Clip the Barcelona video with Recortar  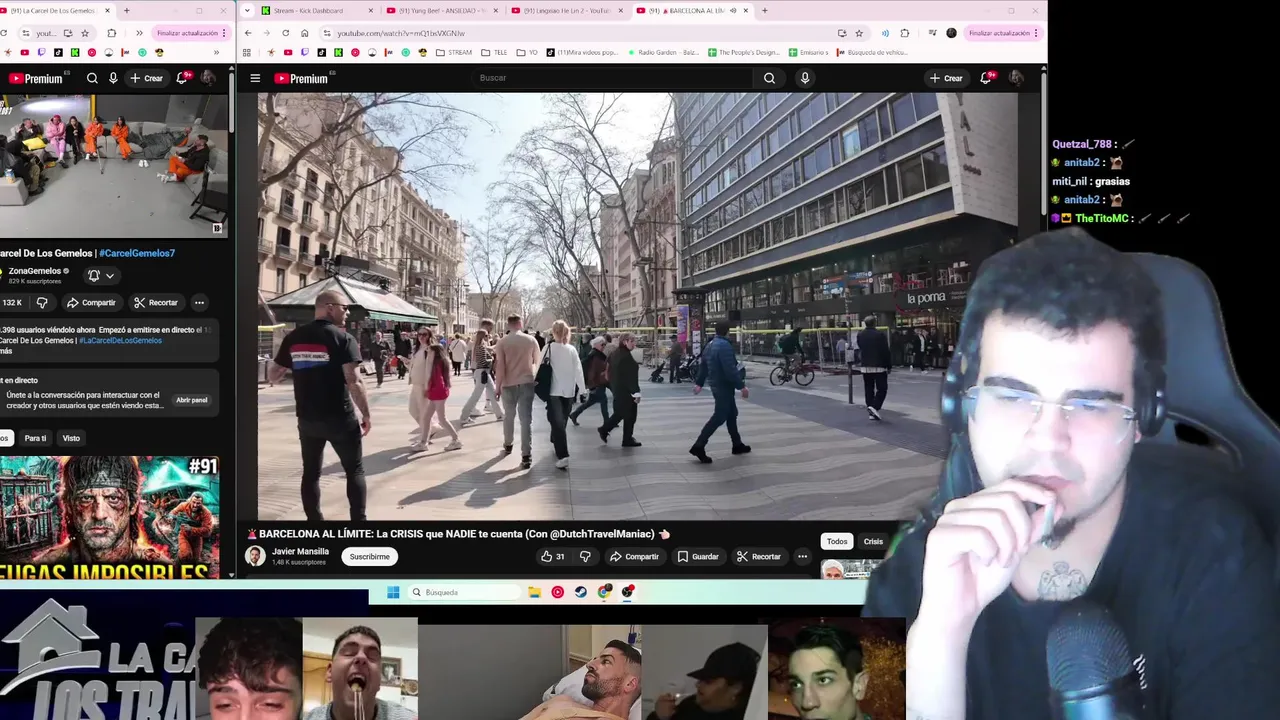[758, 557]
